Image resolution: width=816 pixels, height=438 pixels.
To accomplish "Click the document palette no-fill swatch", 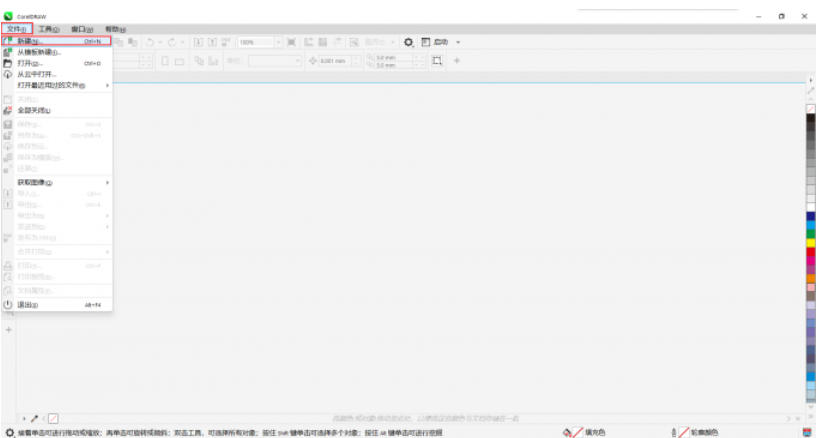I will [x=53, y=418].
